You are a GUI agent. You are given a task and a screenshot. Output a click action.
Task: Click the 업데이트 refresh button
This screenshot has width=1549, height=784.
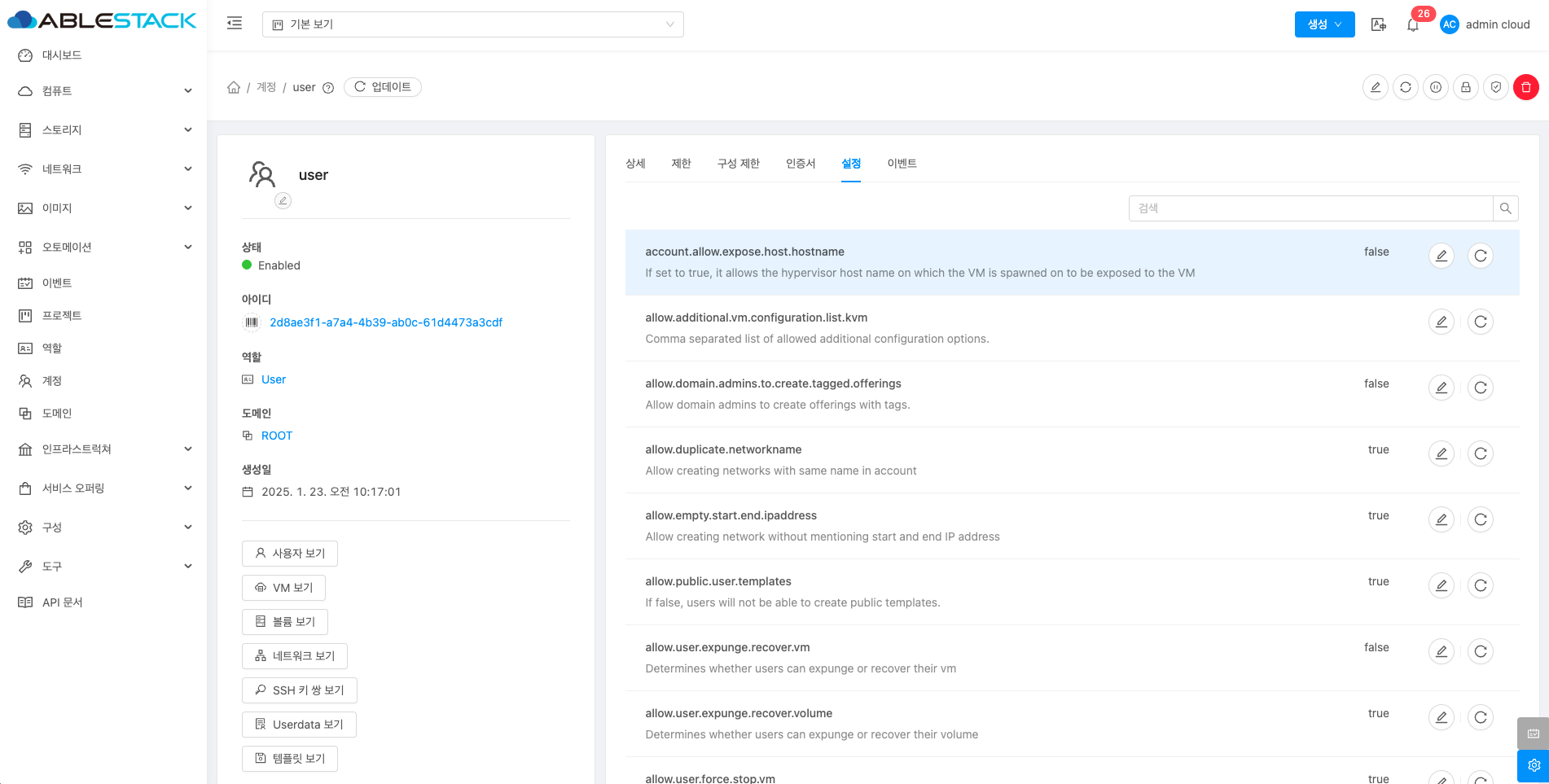(383, 87)
